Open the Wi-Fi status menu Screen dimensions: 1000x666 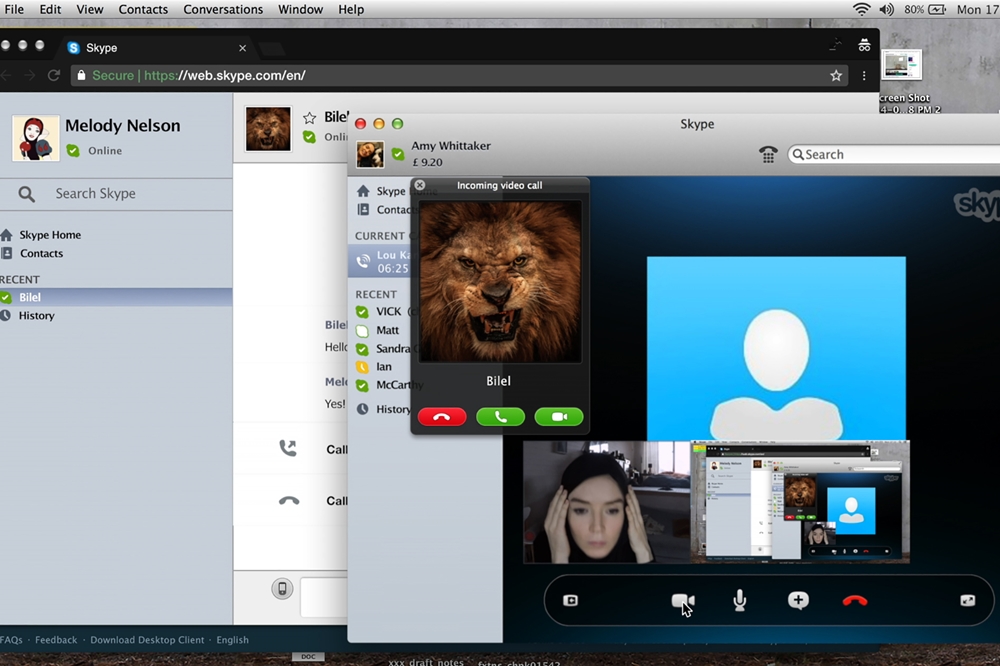[862, 10]
